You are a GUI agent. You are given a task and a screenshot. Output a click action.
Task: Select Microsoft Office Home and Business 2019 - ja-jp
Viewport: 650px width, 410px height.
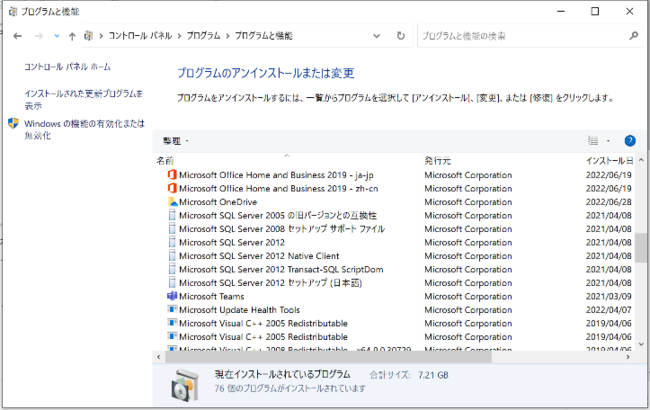276,175
